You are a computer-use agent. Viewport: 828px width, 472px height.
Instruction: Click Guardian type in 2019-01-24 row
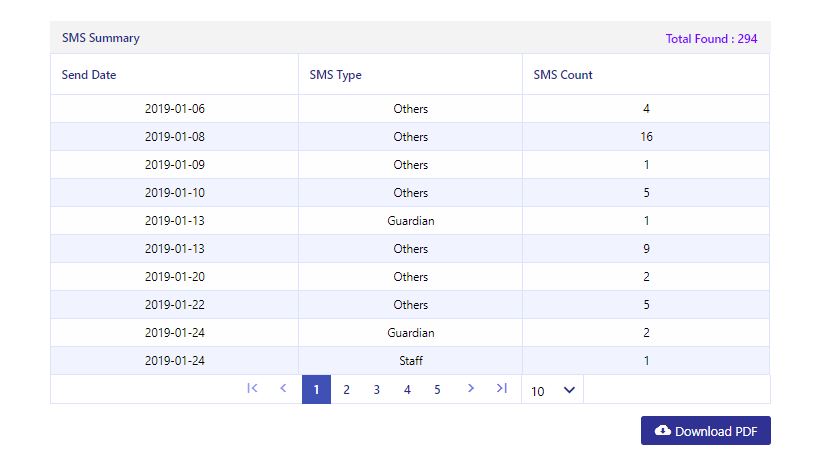click(411, 333)
